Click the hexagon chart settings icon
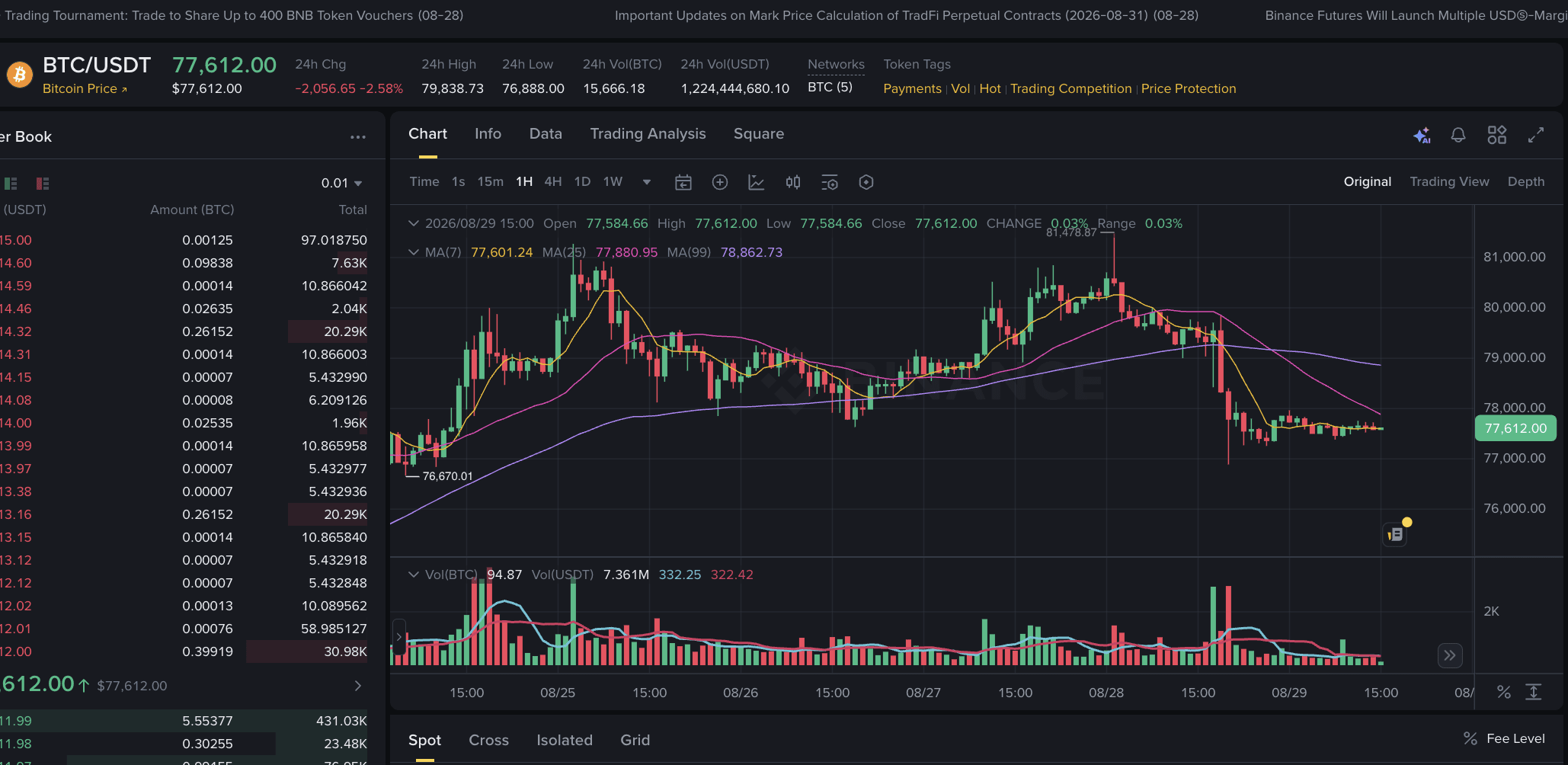 [866, 182]
